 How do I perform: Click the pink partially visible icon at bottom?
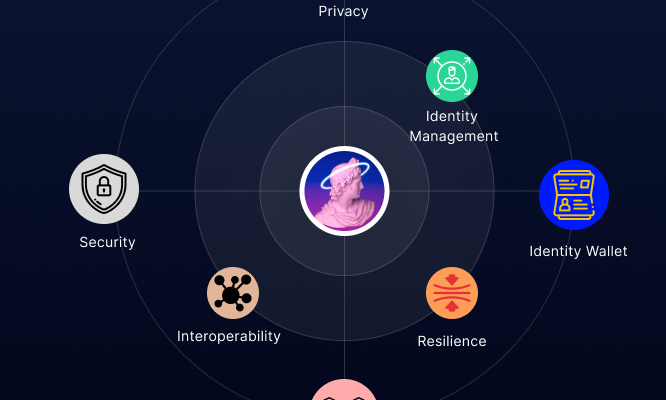pyautogui.click(x=344, y=390)
